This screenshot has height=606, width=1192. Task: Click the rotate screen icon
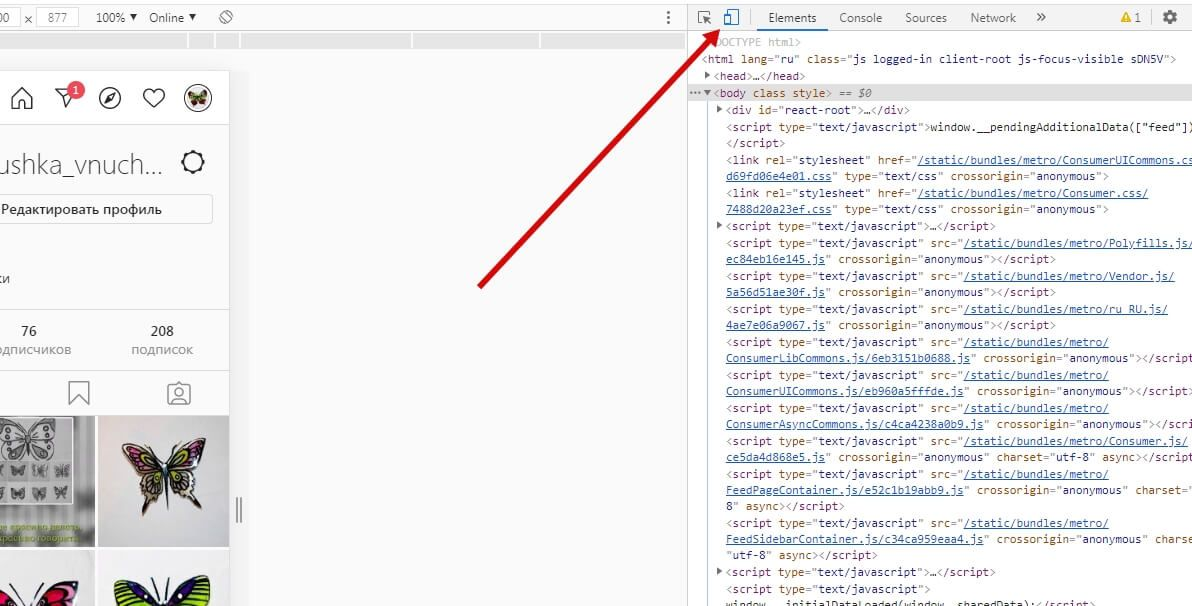click(x=226, y=17)
